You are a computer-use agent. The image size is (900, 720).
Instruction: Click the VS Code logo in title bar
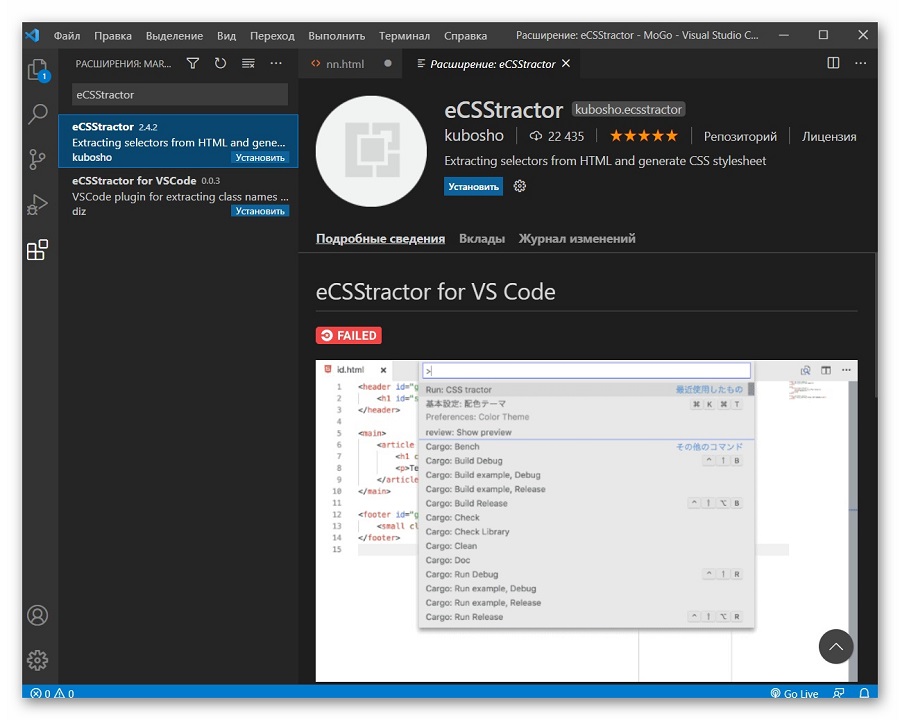coord(32,35)
